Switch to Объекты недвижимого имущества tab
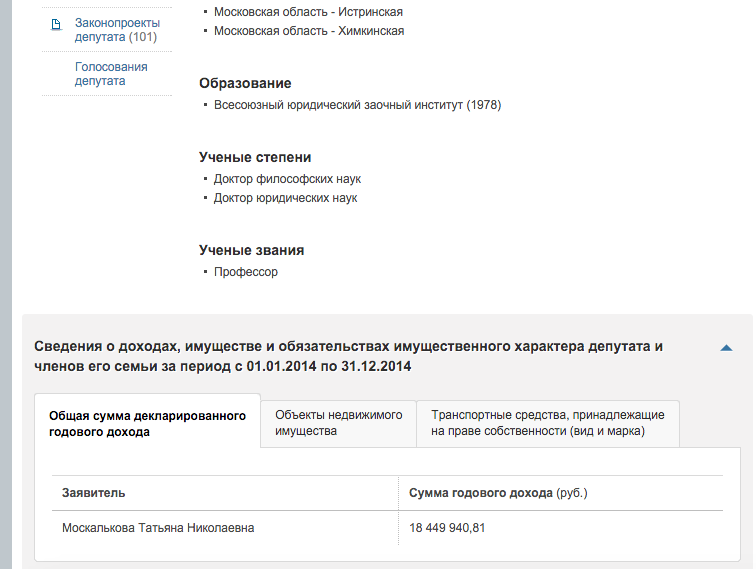Screen dimensions: 756x569 point(338,423)
